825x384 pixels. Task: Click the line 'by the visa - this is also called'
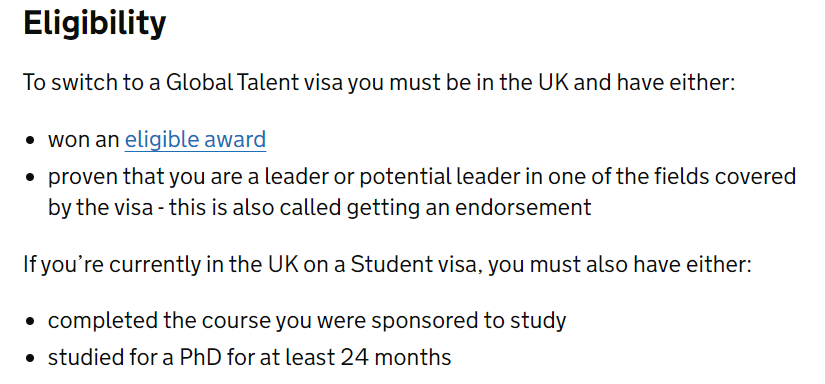click(319, 207)
